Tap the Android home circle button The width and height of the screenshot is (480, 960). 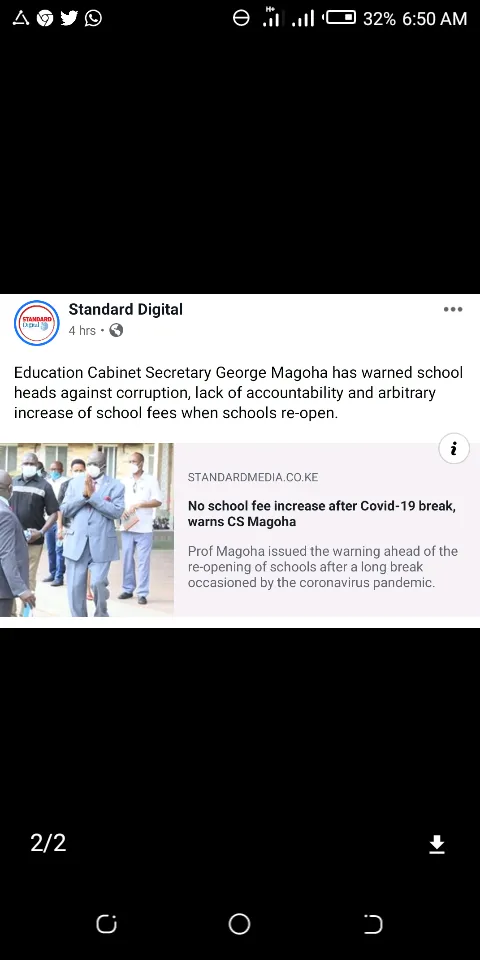239,924
